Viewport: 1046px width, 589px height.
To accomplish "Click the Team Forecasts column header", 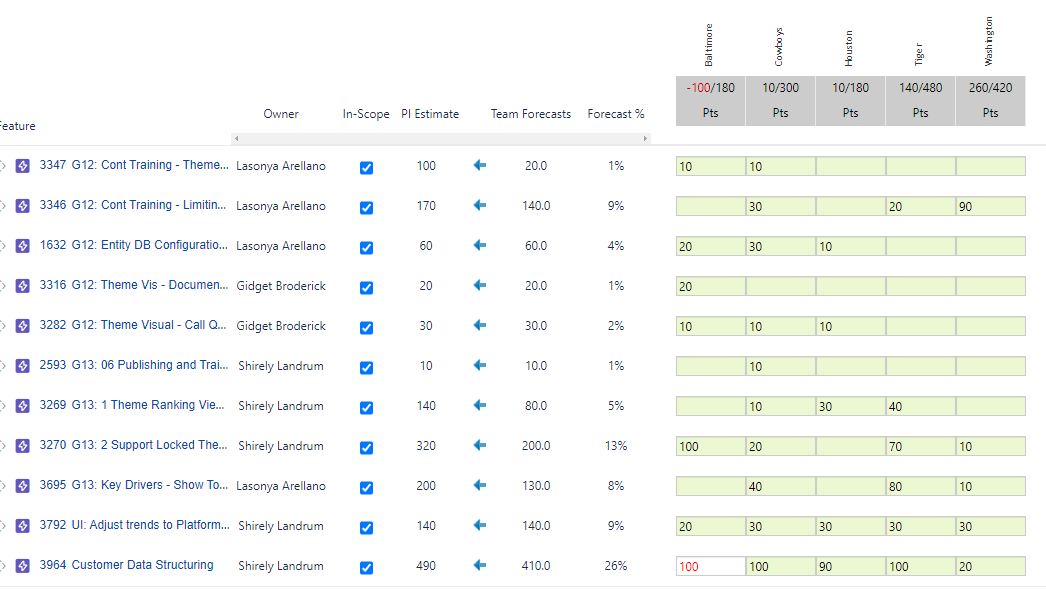I will tap(531, 114).
